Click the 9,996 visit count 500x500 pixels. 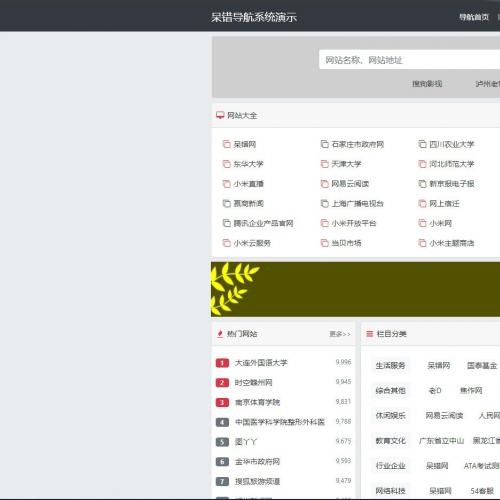pos(343,362)
